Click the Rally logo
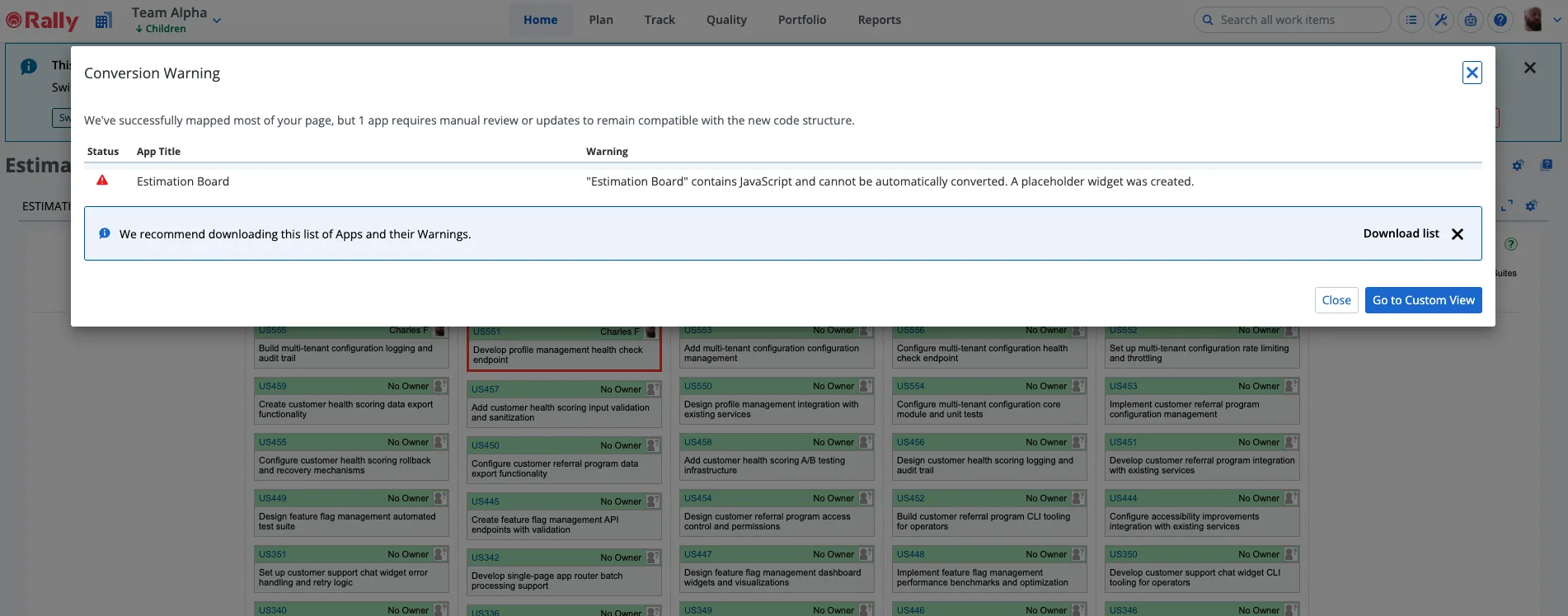The height and width of the screenshot is (616, 1568). (42, 20)
